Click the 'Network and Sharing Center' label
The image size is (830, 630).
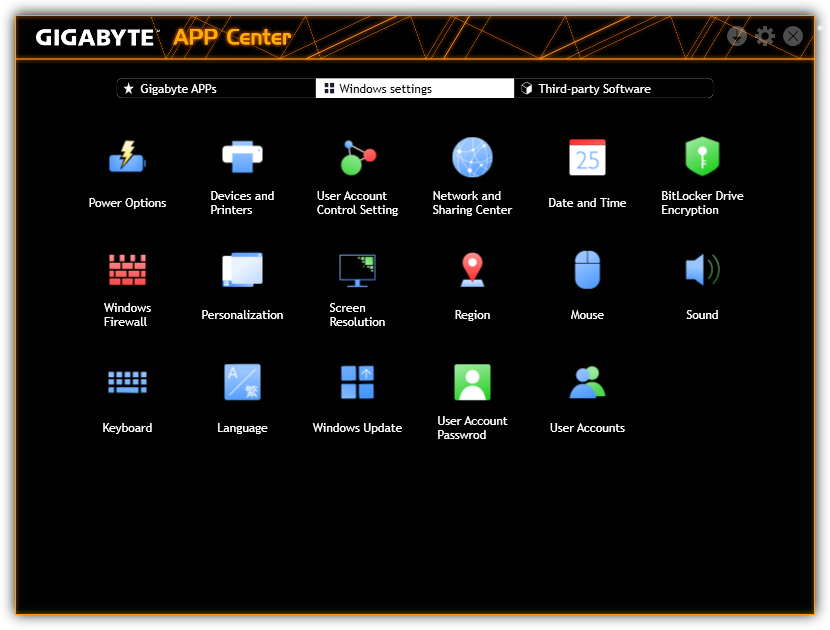(x=472, y=203)
